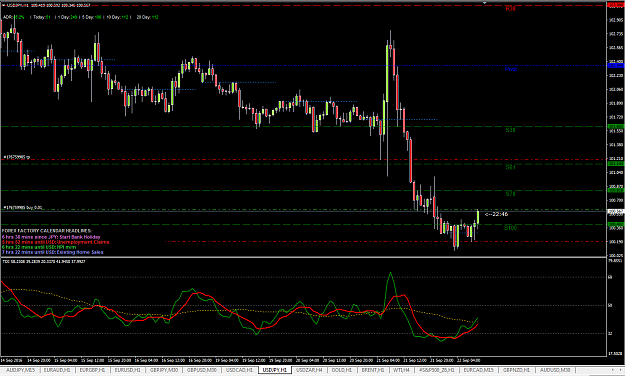Switch to the GOLD,H1 chart tab
Screen dimensions: 625x376
[342, 370]
